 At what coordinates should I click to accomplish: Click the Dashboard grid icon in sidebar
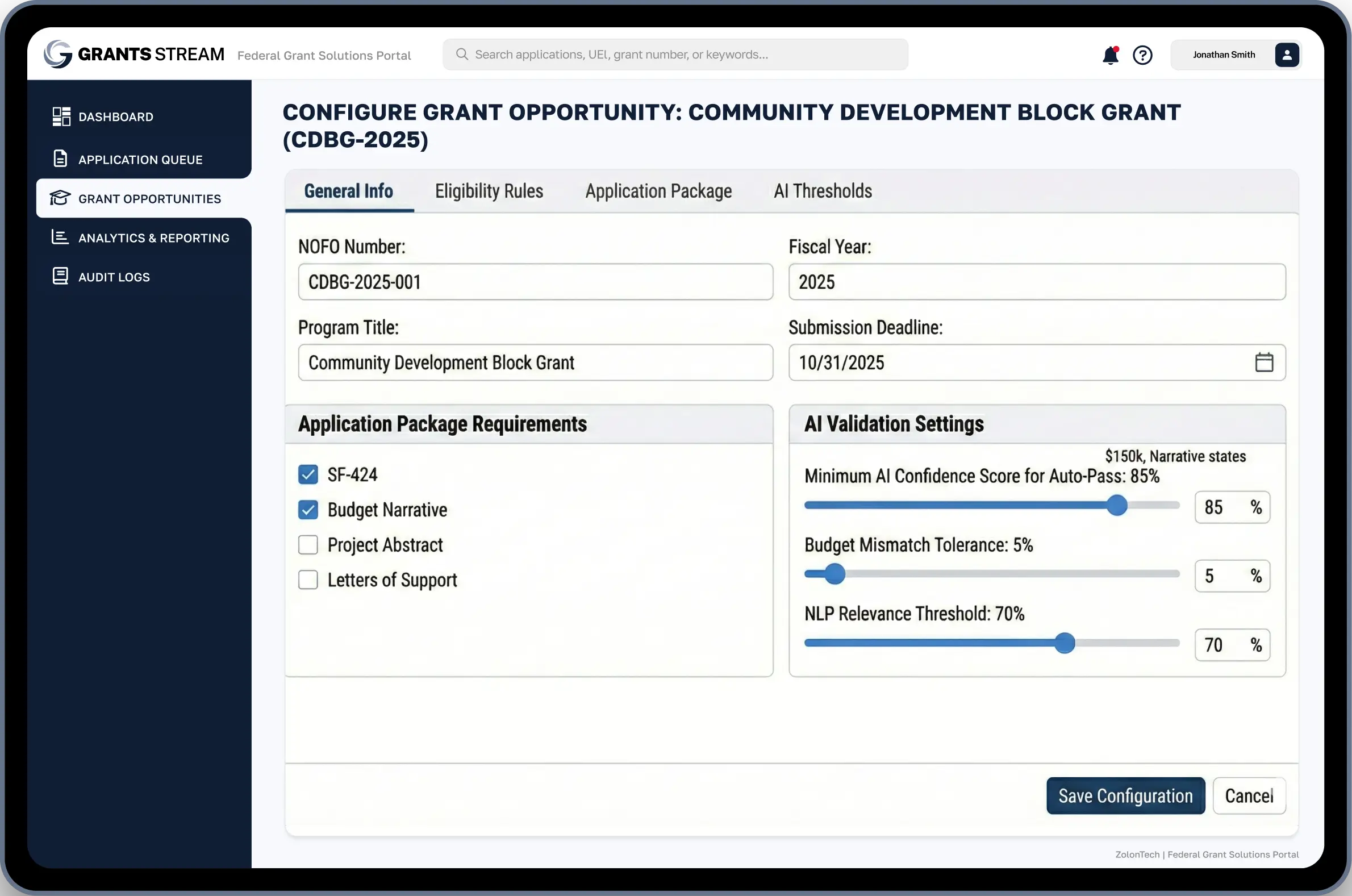point(61,116)
